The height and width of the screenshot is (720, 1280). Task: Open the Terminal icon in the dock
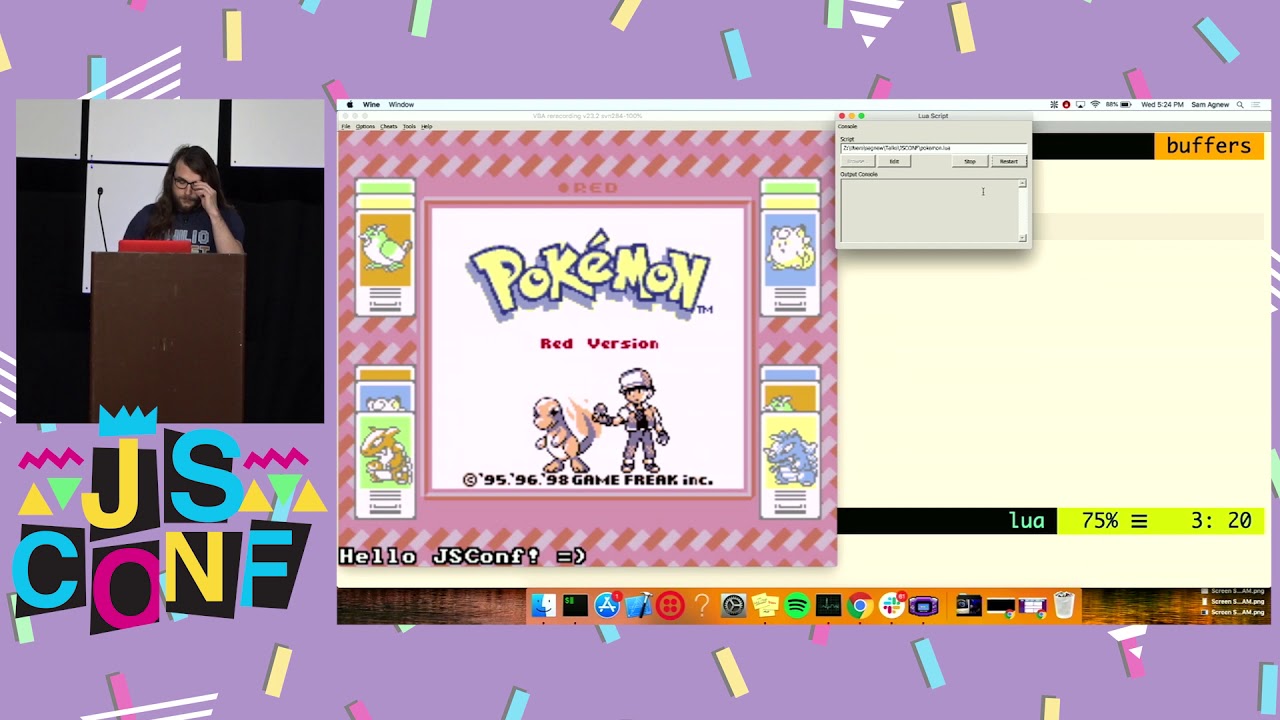click(576, 605)
